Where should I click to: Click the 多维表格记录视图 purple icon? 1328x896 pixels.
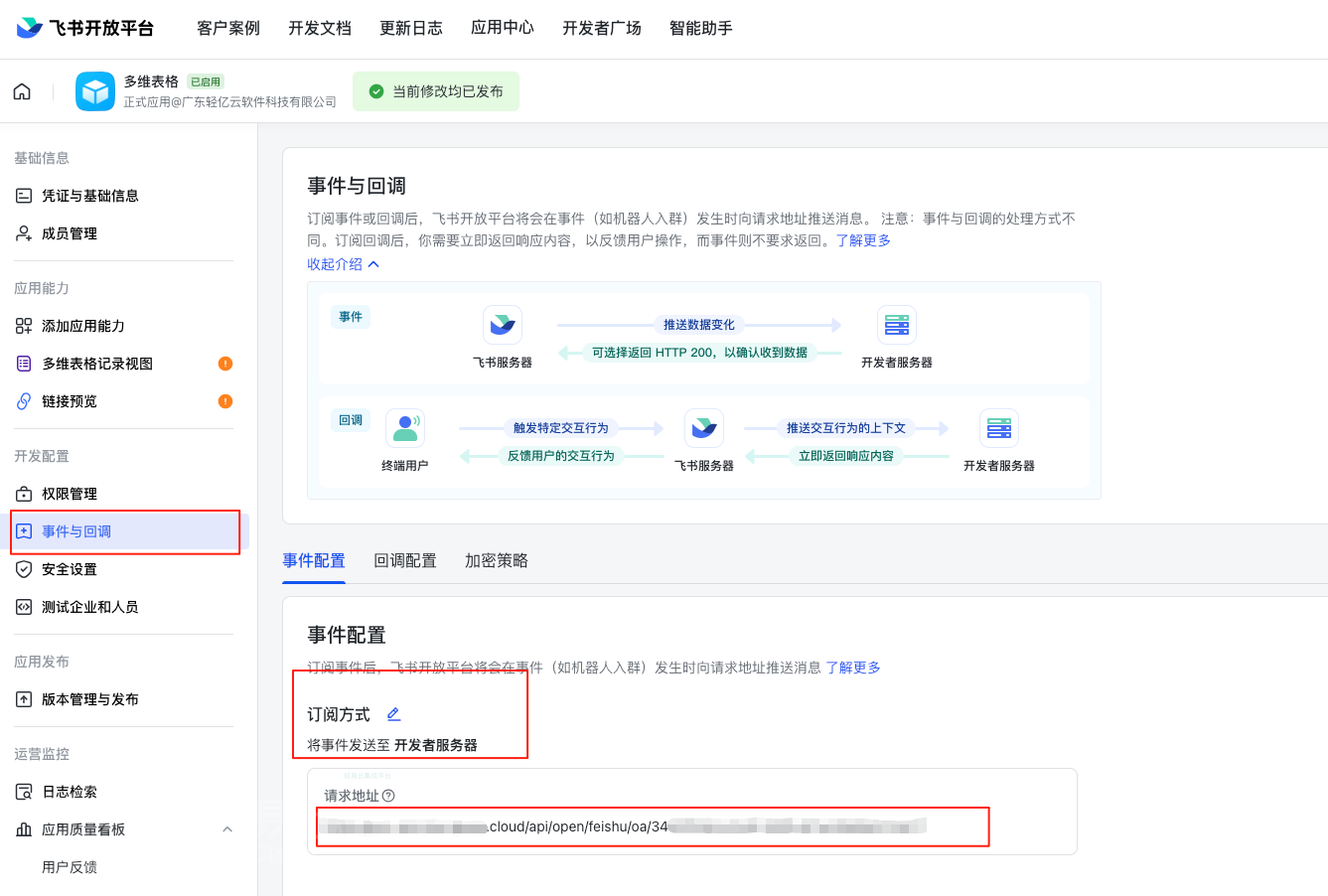tap(24, 364)
